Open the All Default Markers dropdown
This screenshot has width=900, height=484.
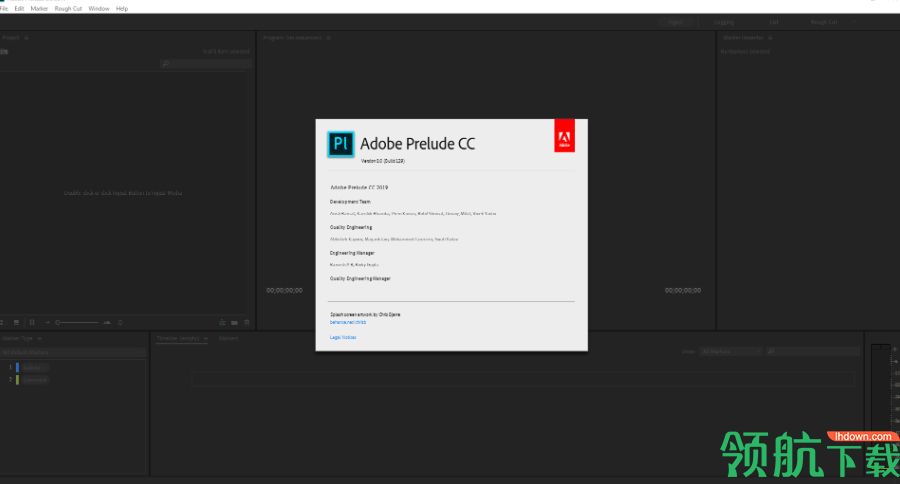click(x=73, y=353)
